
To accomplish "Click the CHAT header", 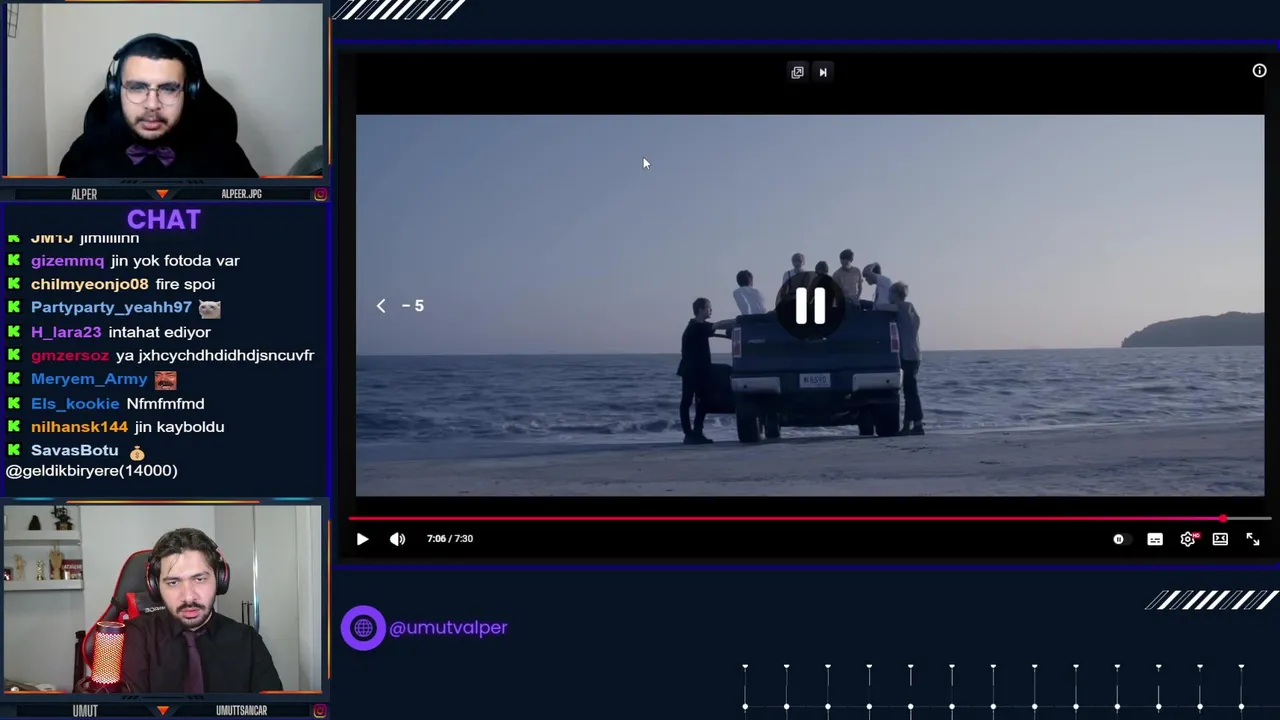I will pos(164,219).
